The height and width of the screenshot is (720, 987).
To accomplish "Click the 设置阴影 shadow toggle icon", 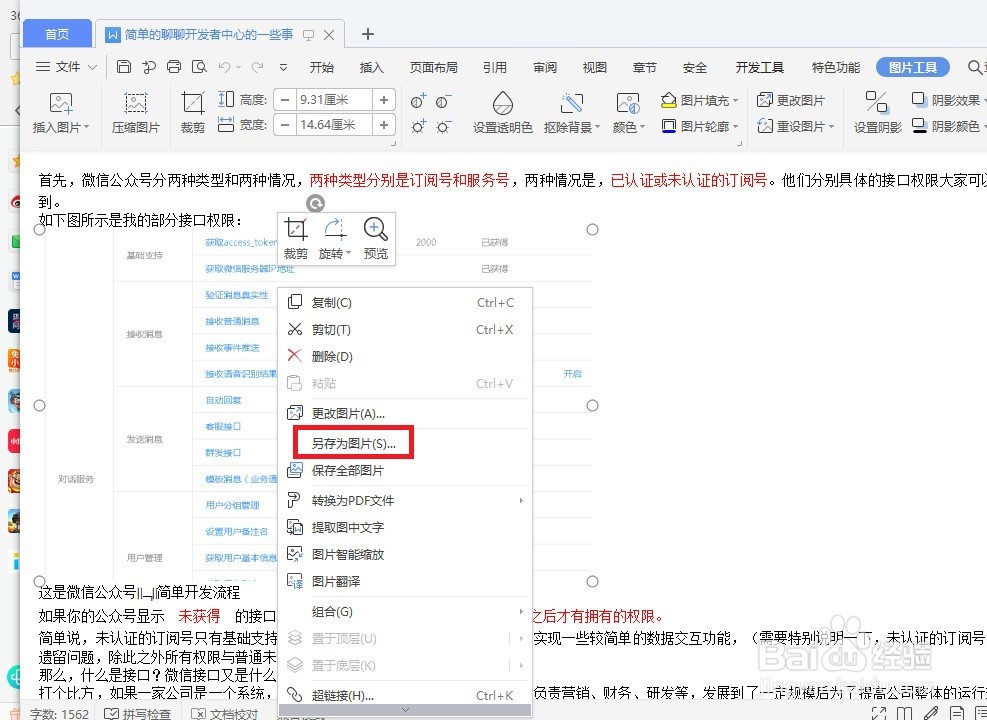I will pyautogui.click(x=877, y=103).
